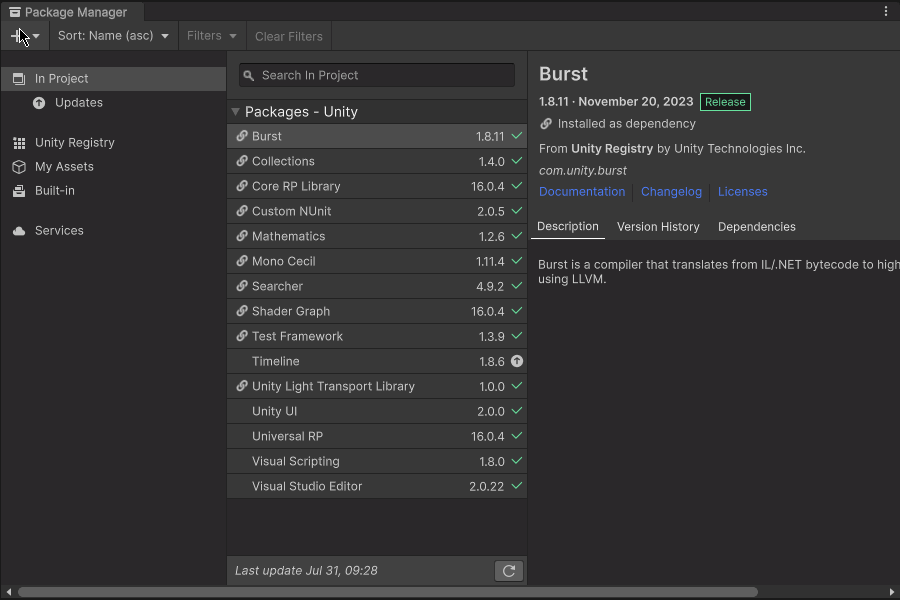This screenshot has height=600, width=900.
Task: Click the checkmark next to Visual Studio Editor
Action: click(517, 486)
